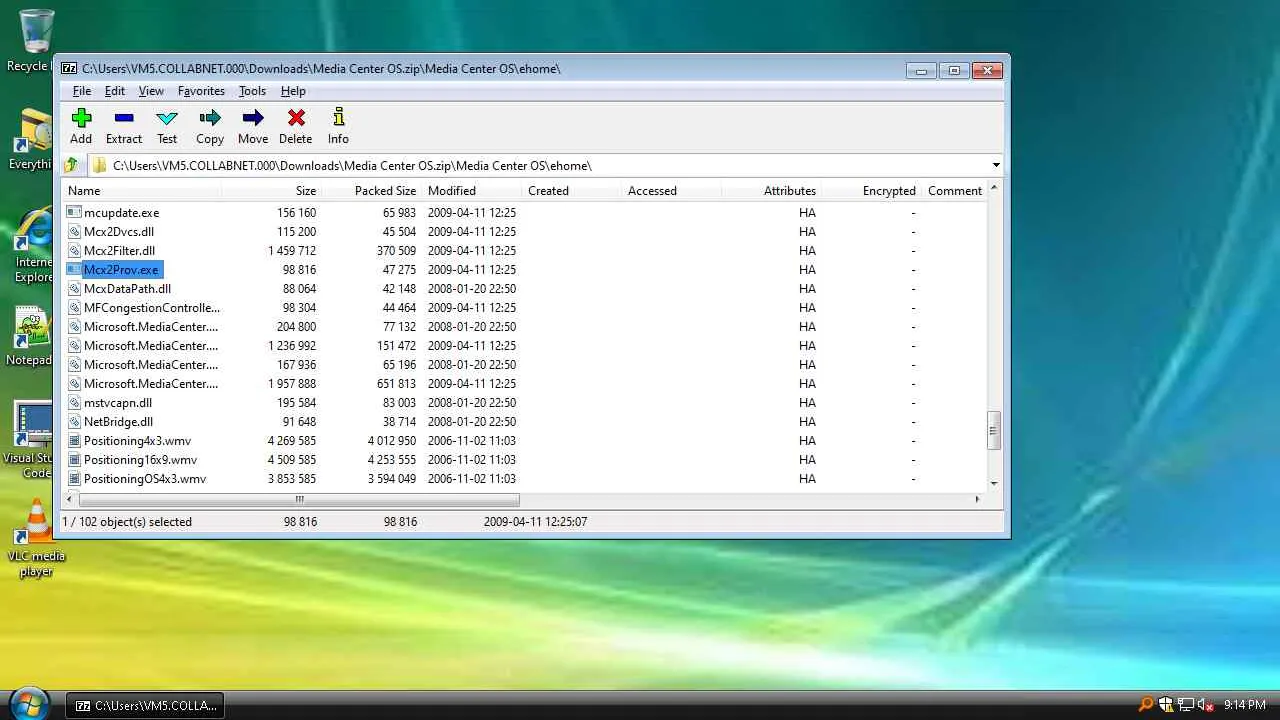
Task: Open the Windows Start orb
Action: click(29, 704)
